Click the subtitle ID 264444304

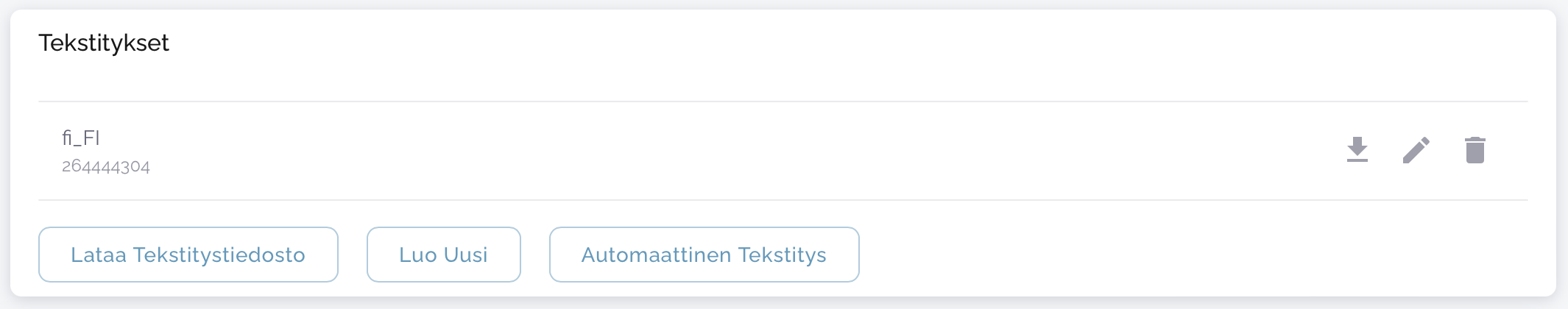click(x=106, y=166)
